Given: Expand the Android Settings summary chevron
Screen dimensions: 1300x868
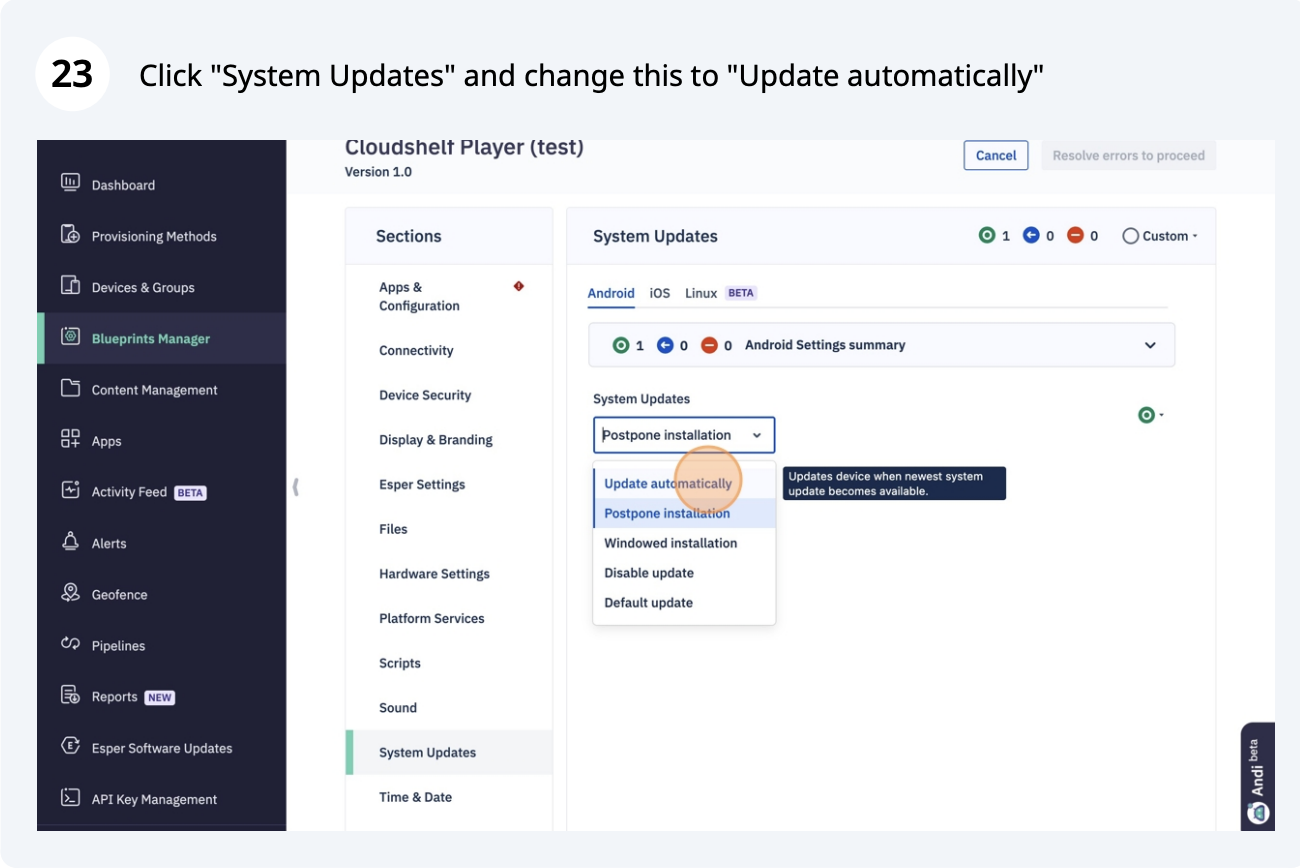Looking at the screenshot, I should (x=1150, y=345).
